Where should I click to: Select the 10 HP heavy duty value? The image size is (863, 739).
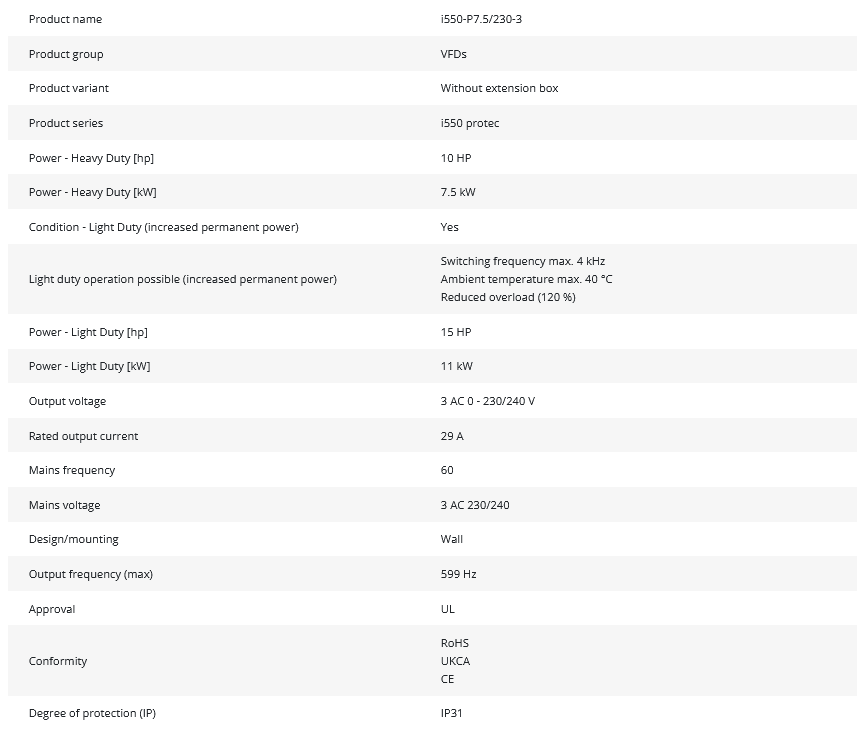click(455, 158)
